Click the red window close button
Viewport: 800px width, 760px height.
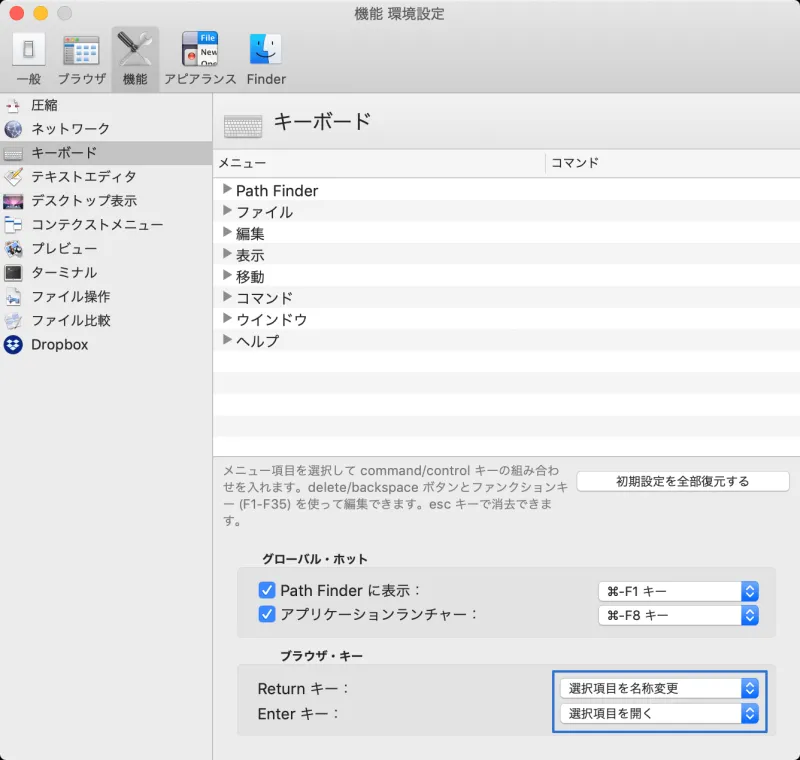[x=17, y=13]
